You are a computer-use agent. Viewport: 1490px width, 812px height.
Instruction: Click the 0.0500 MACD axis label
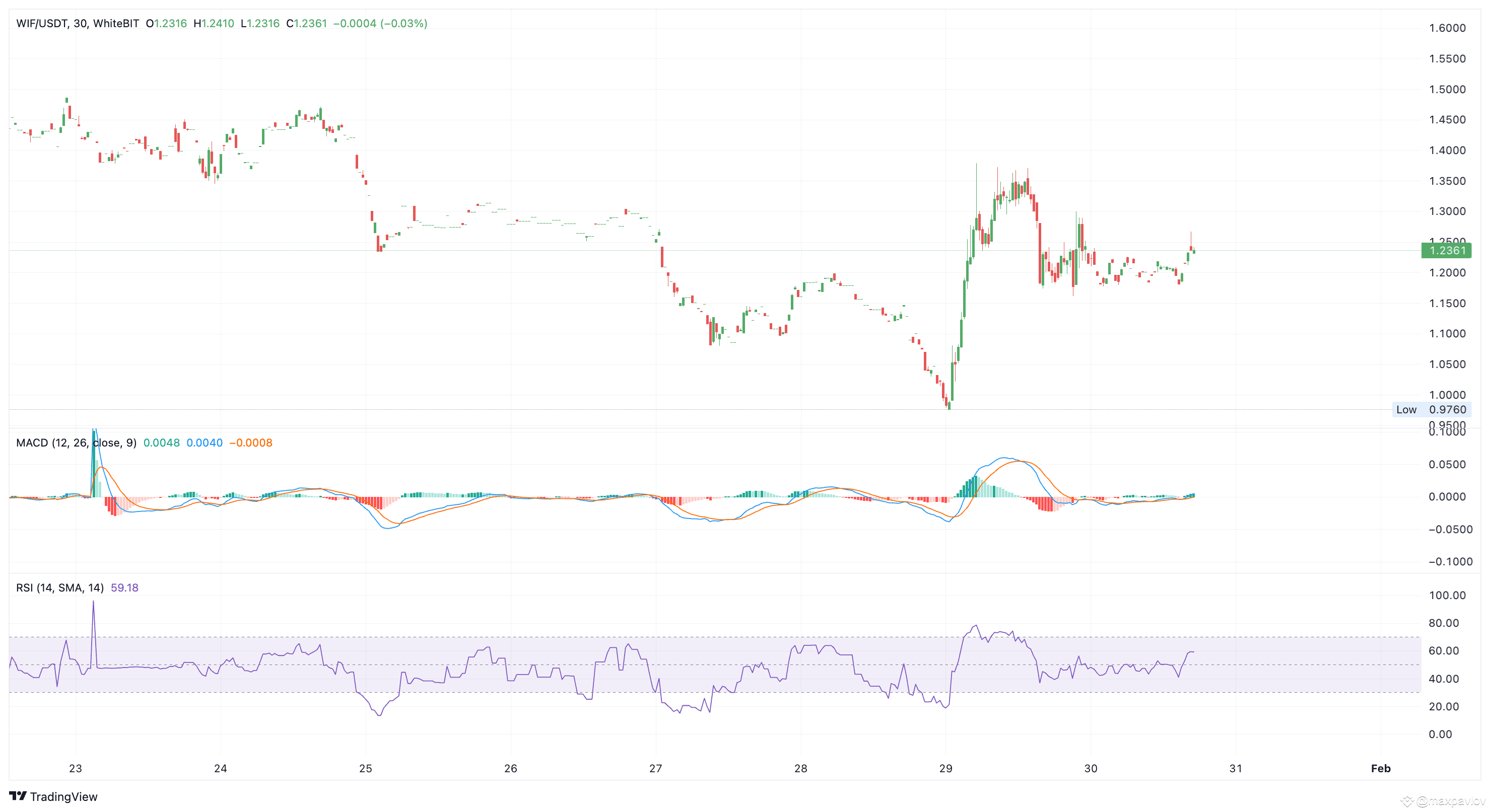[1447, 465]
